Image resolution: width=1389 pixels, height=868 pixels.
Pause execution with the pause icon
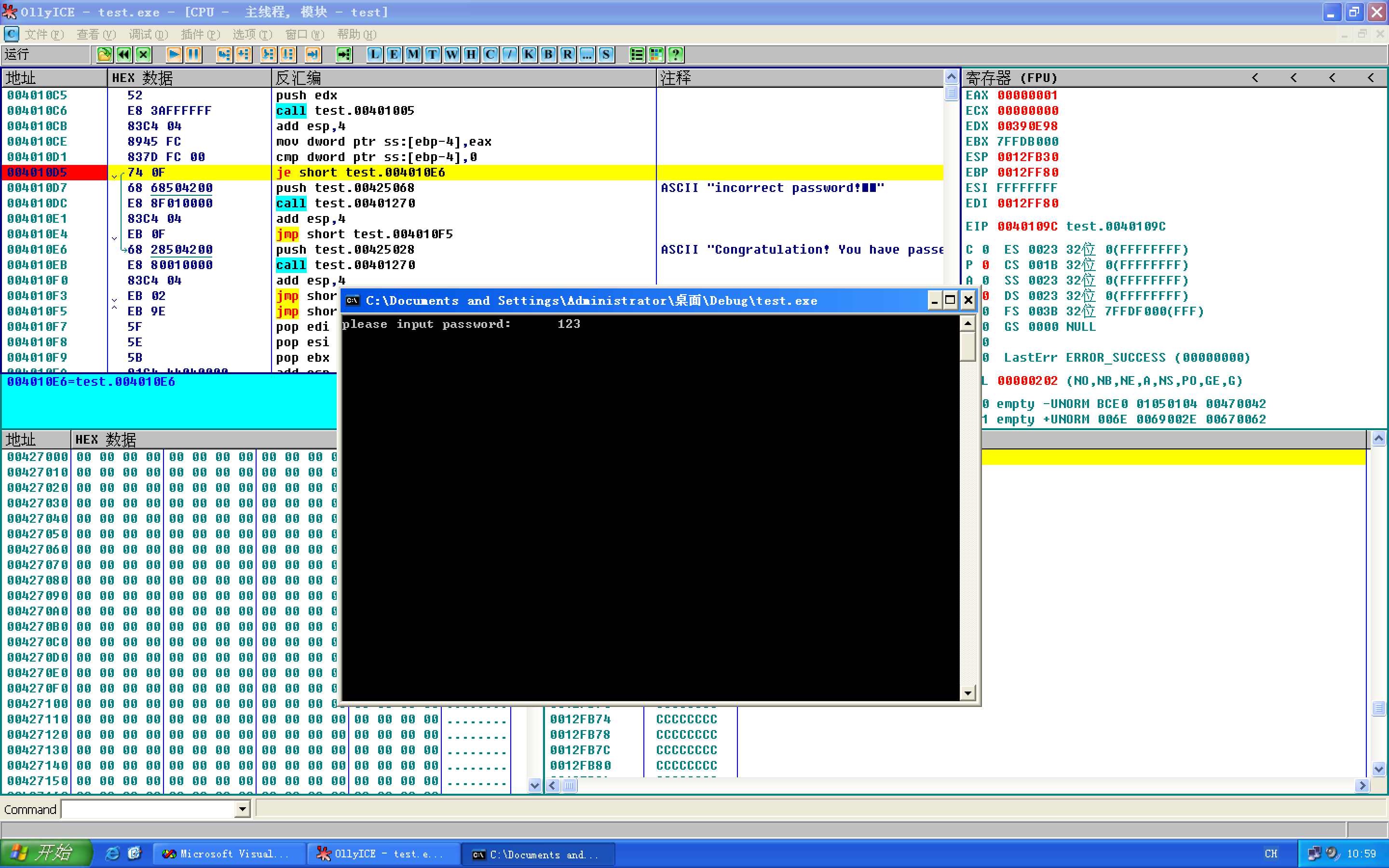click(x=193, y=54)
